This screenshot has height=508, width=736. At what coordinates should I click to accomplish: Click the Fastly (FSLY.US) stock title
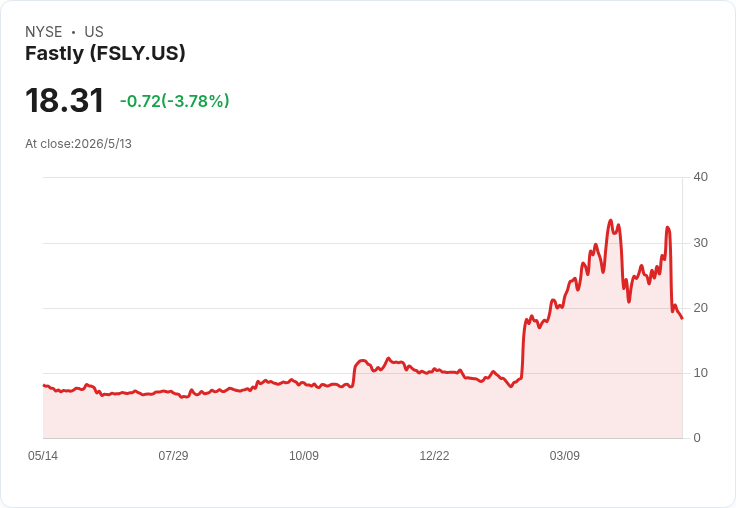click(x=105, y=53)
